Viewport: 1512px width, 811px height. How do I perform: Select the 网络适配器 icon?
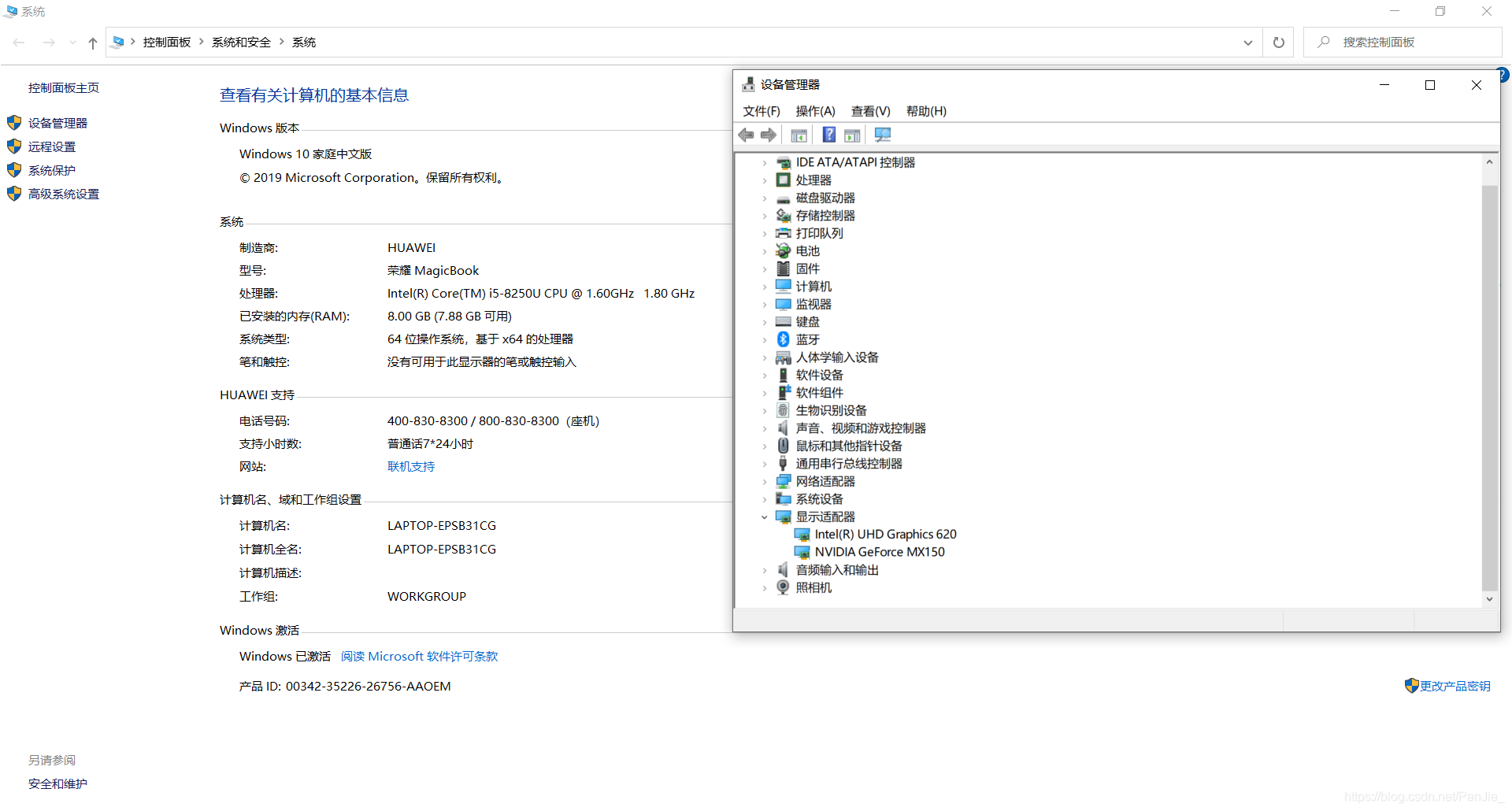[783, 481]
